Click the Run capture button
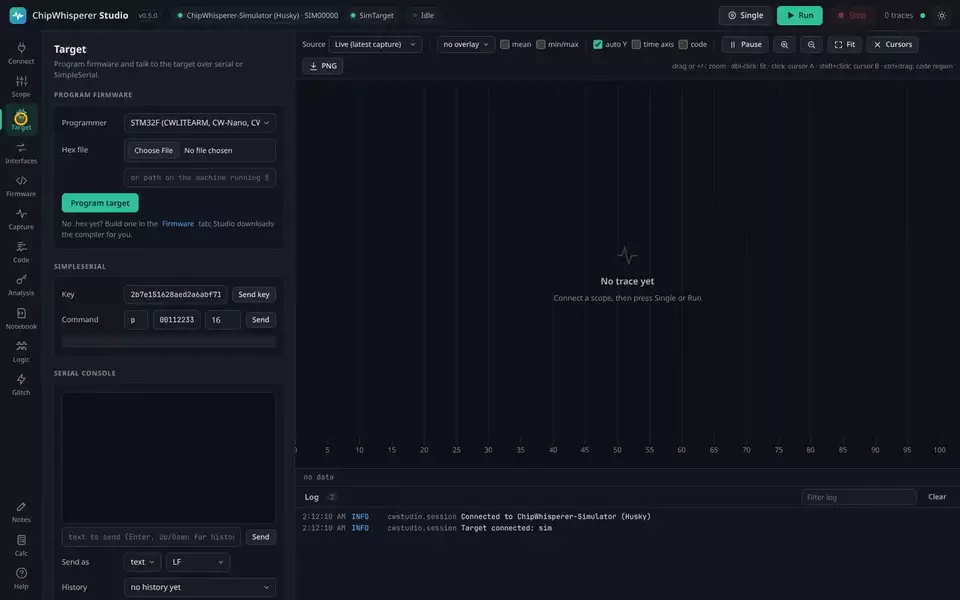Image resolution: width=960 pixels, height=600 pixels. [x=800, y=15]
